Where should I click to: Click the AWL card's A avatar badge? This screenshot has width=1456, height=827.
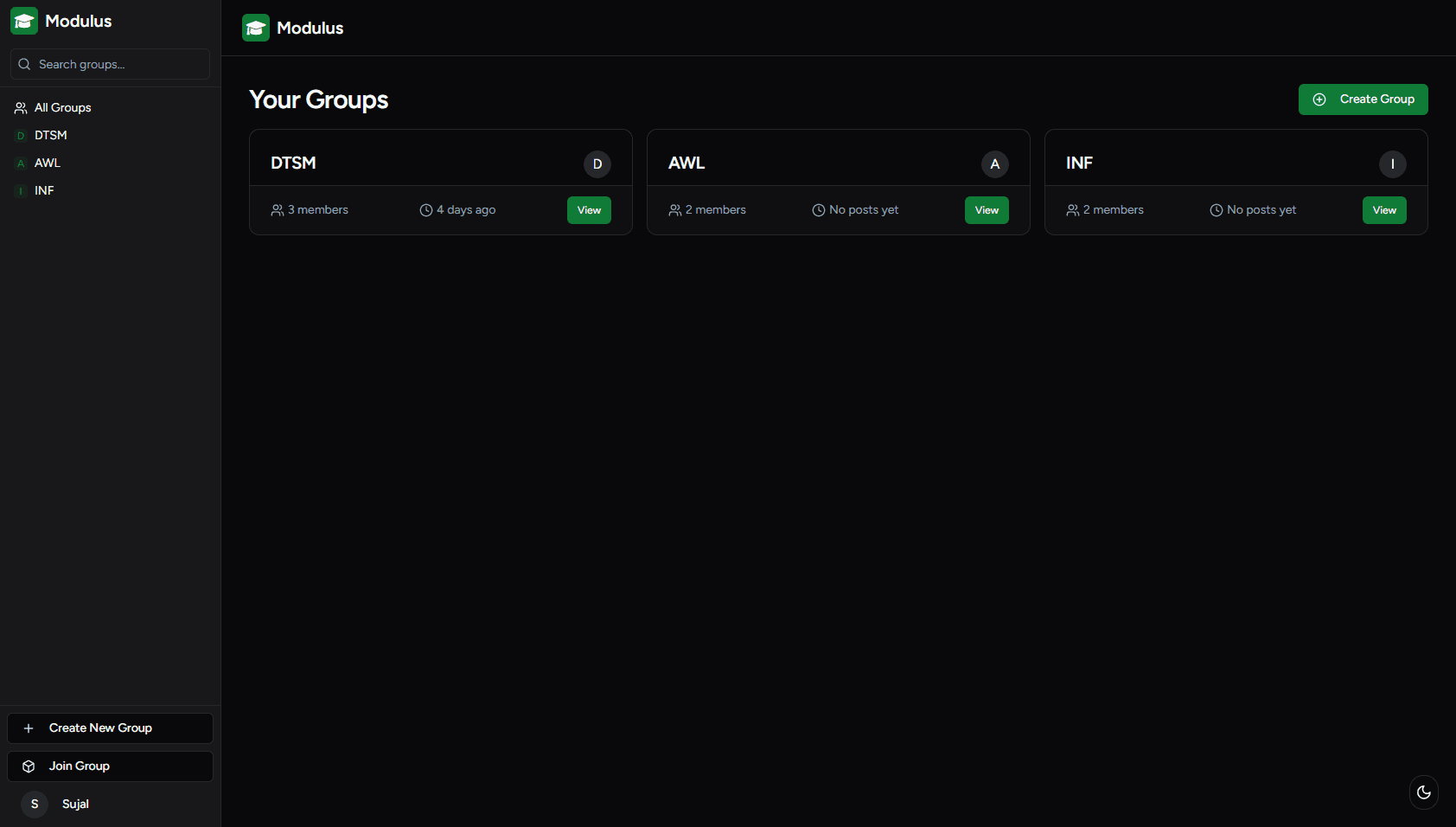tap(994, 164)
